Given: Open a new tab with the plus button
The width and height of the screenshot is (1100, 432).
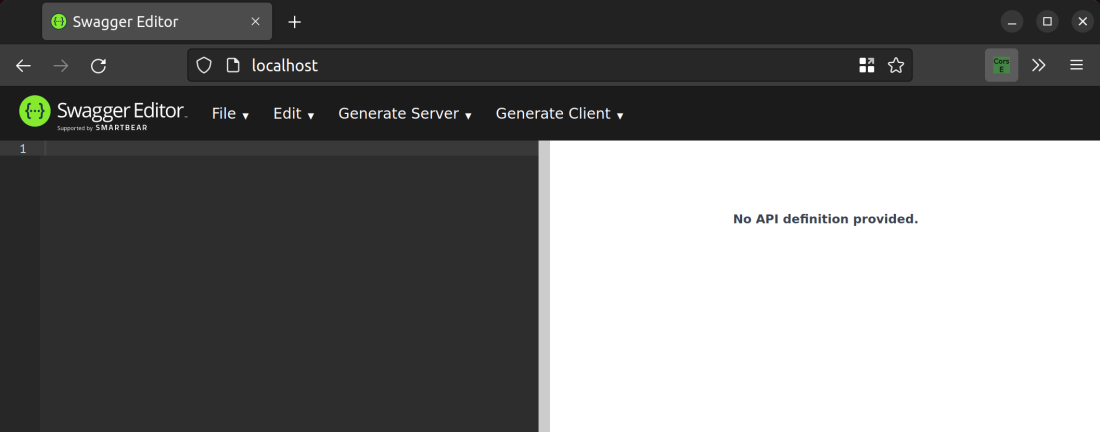Looking at the screenshot, I should (x=295, y=22).
